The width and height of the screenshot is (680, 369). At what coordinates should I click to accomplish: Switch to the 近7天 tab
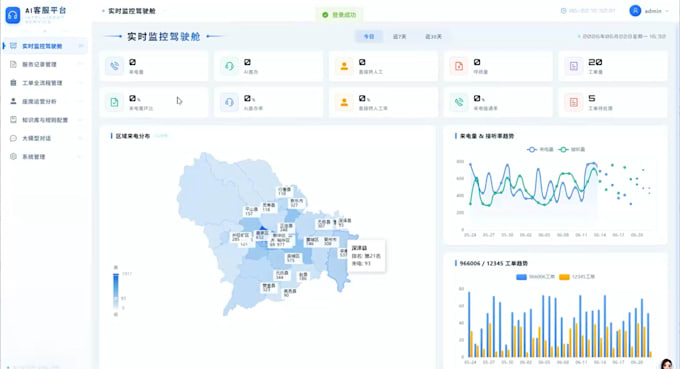399,36
